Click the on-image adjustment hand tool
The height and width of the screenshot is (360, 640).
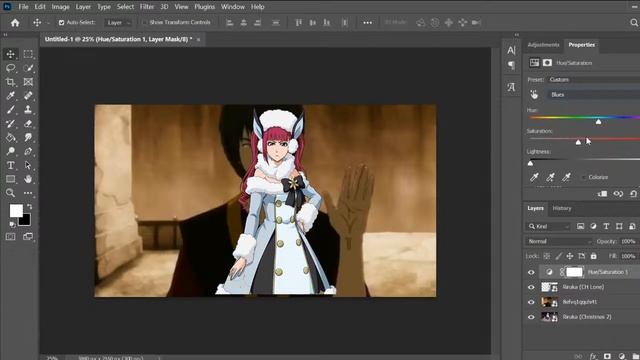pos(534,95)
